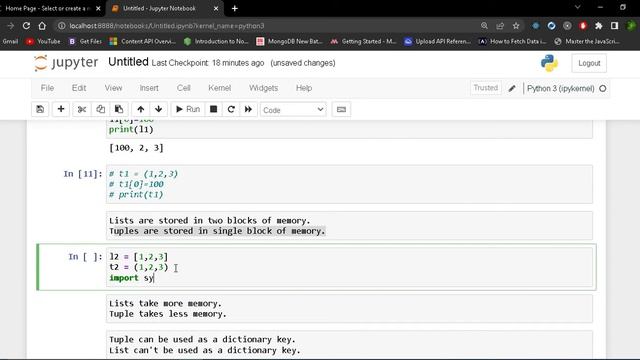Interrupt the kernel with the stop icon
This screenshot has width=640, height=360.
[x=213, y=109]
